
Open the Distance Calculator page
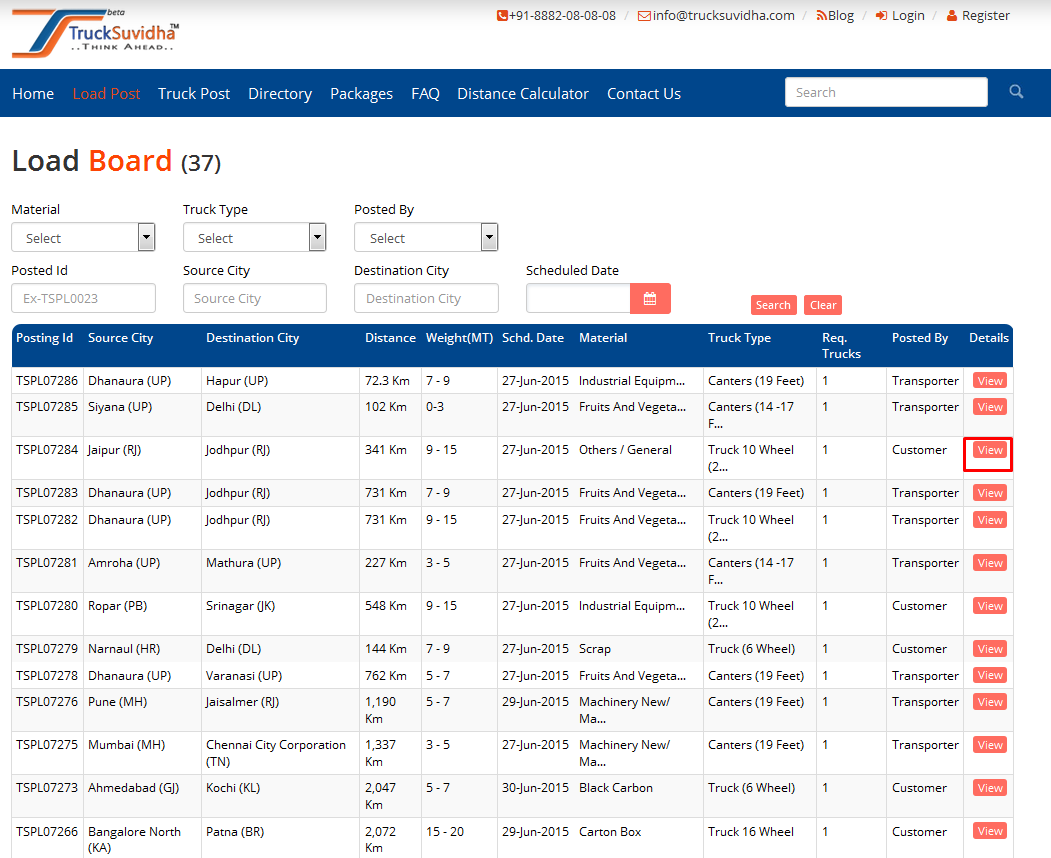pos(523,93)
